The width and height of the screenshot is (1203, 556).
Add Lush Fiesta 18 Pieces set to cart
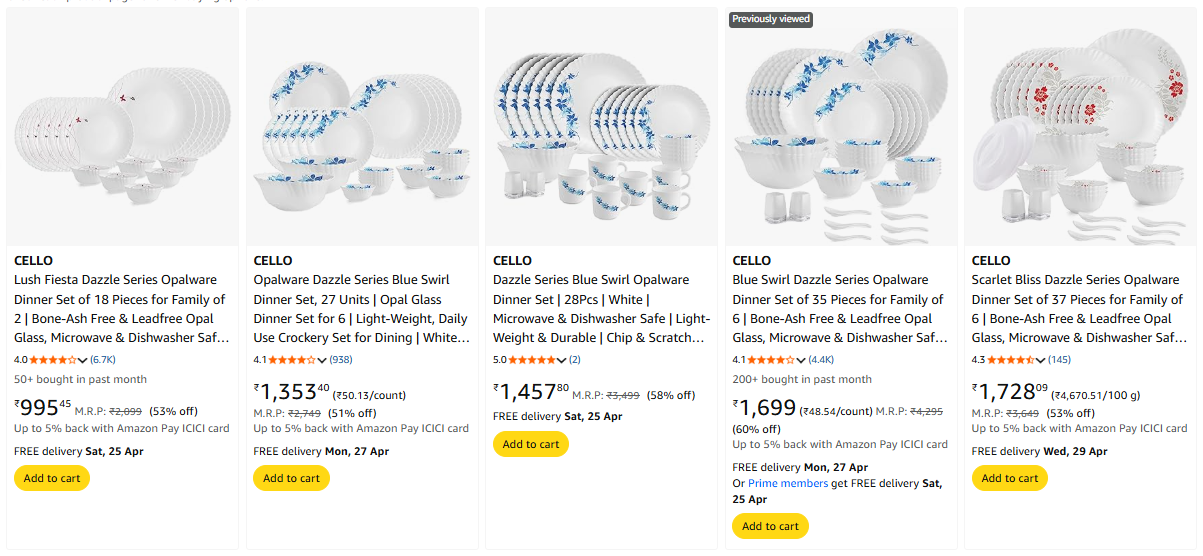tap(52, 478)
